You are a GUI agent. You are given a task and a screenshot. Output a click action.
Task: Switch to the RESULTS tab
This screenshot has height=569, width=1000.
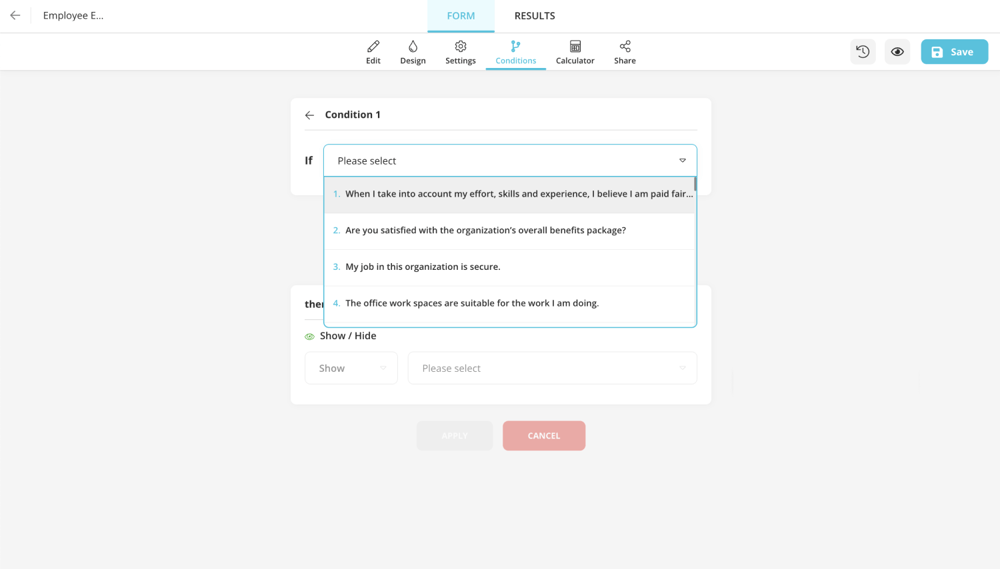point(534,16)
